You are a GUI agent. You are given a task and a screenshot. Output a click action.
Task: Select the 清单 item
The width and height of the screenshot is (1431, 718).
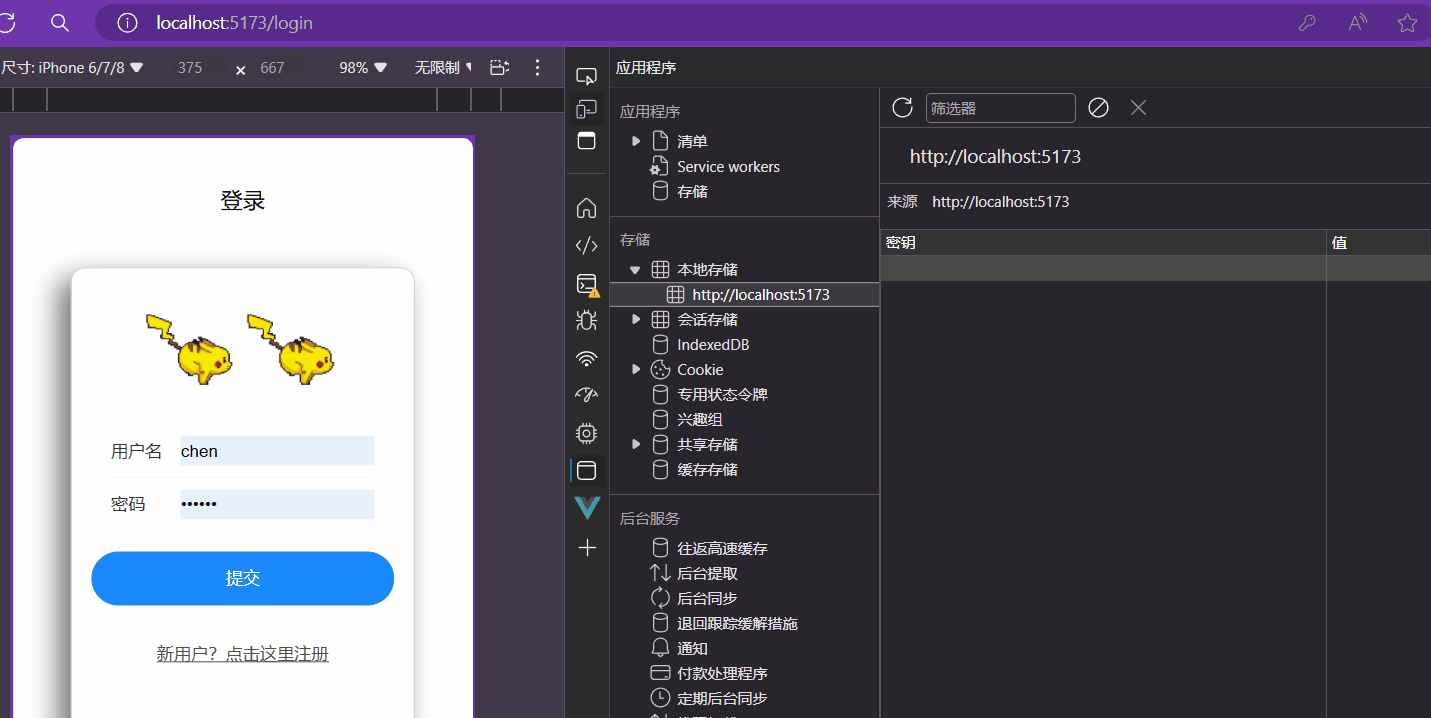click(692, 142)
